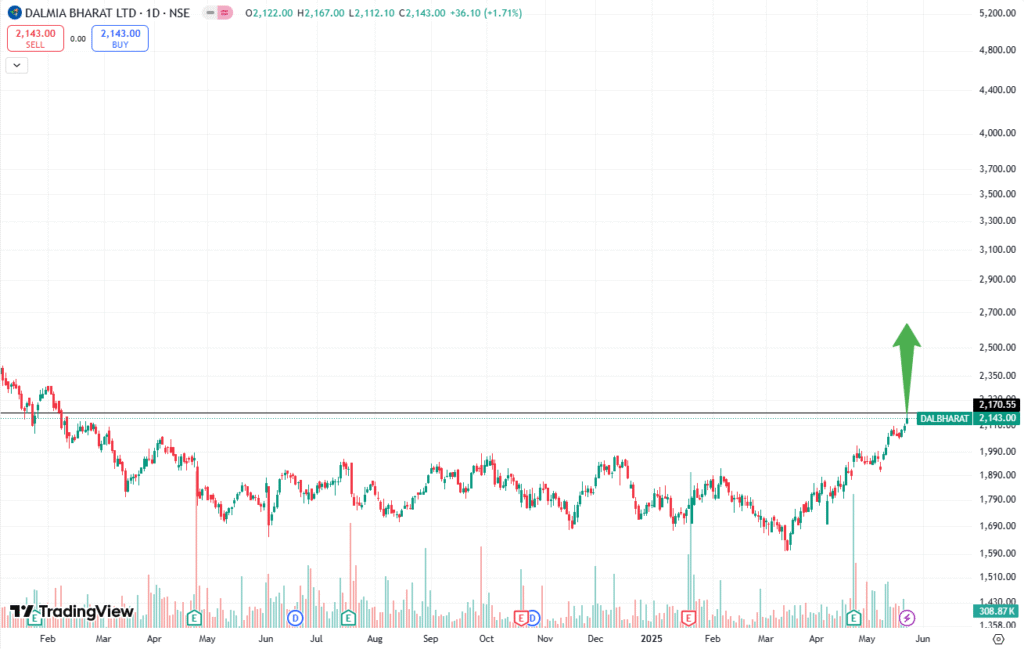
Task: Click the Oct label on the time axis
Action: tap(487, 639)
